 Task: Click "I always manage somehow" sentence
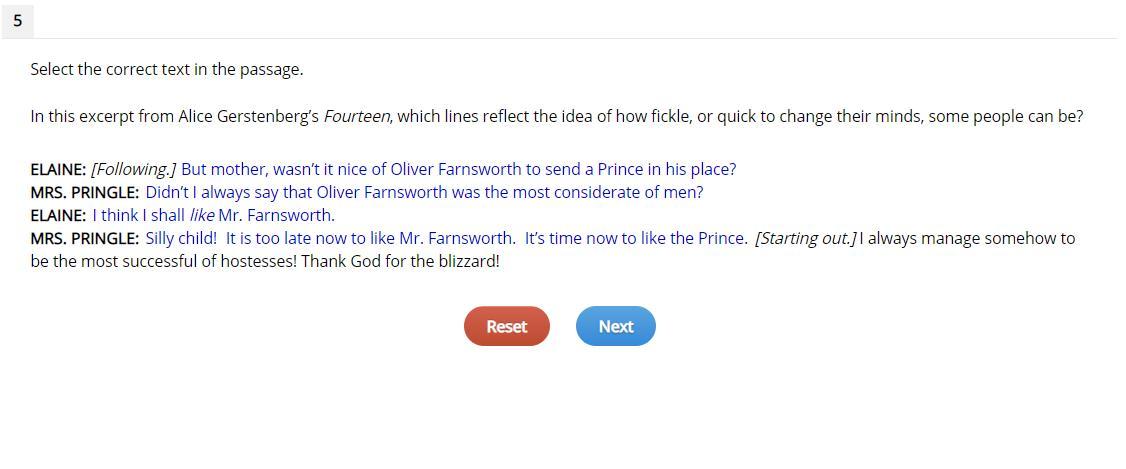click(966, 238)
